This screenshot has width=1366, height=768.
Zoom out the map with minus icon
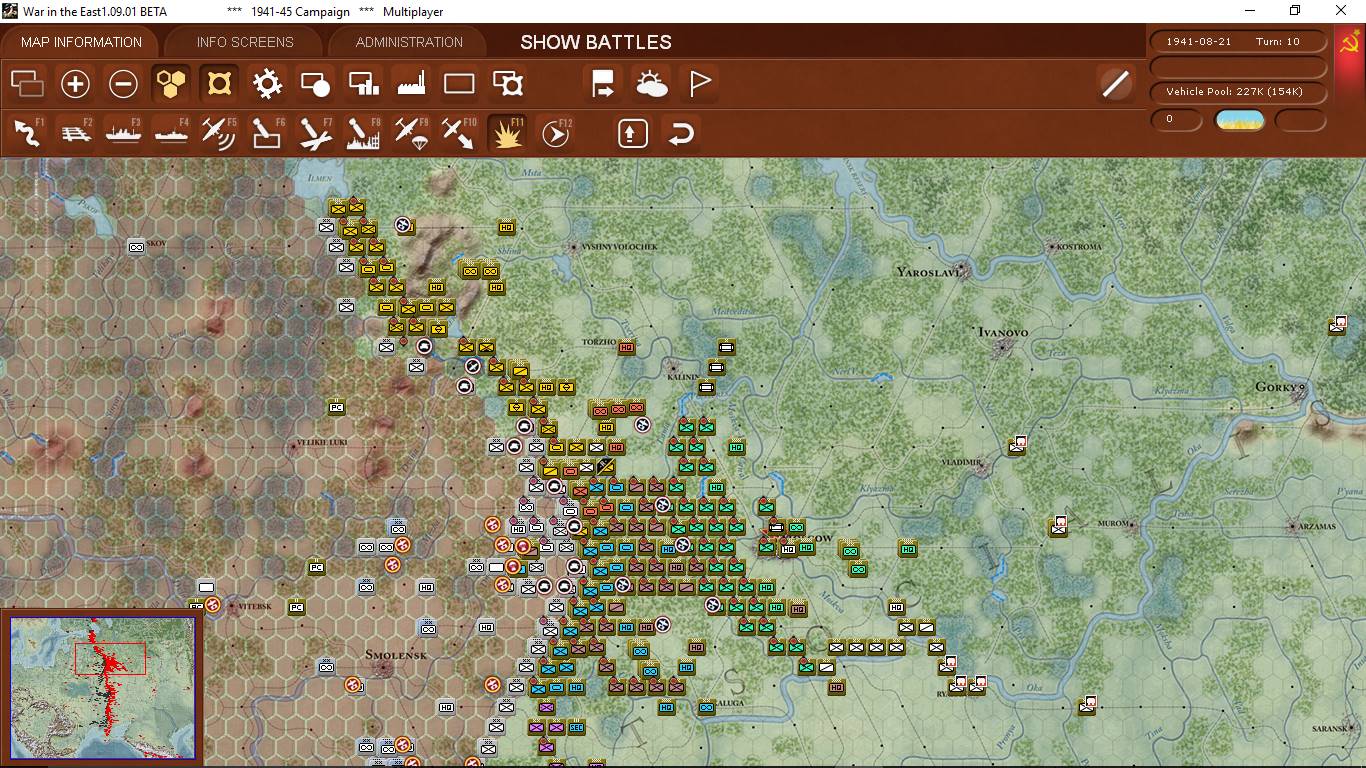pyautogui.click(x=123, y=84)
